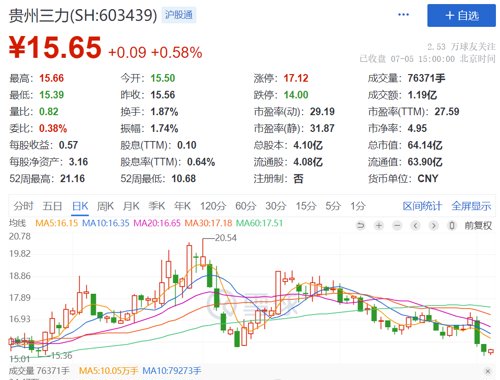Open the three-dots more options menu

(403, 15)
